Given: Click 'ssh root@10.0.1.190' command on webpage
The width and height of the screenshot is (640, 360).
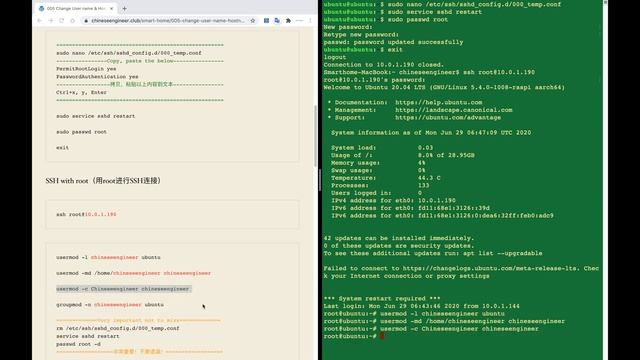Looking at the screenshot, I should click(86, 214).
